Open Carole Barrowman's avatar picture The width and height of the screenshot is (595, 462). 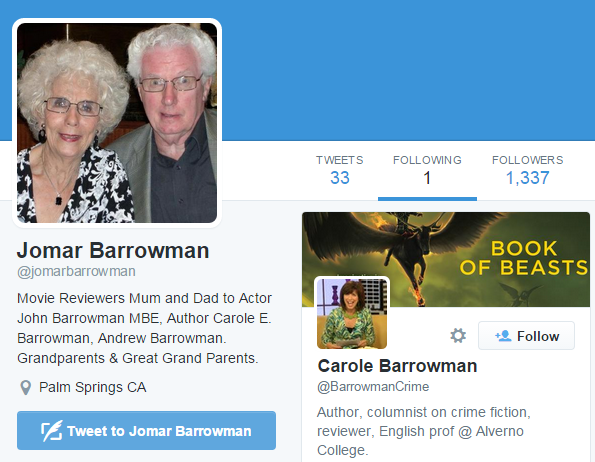click(352, 313)
